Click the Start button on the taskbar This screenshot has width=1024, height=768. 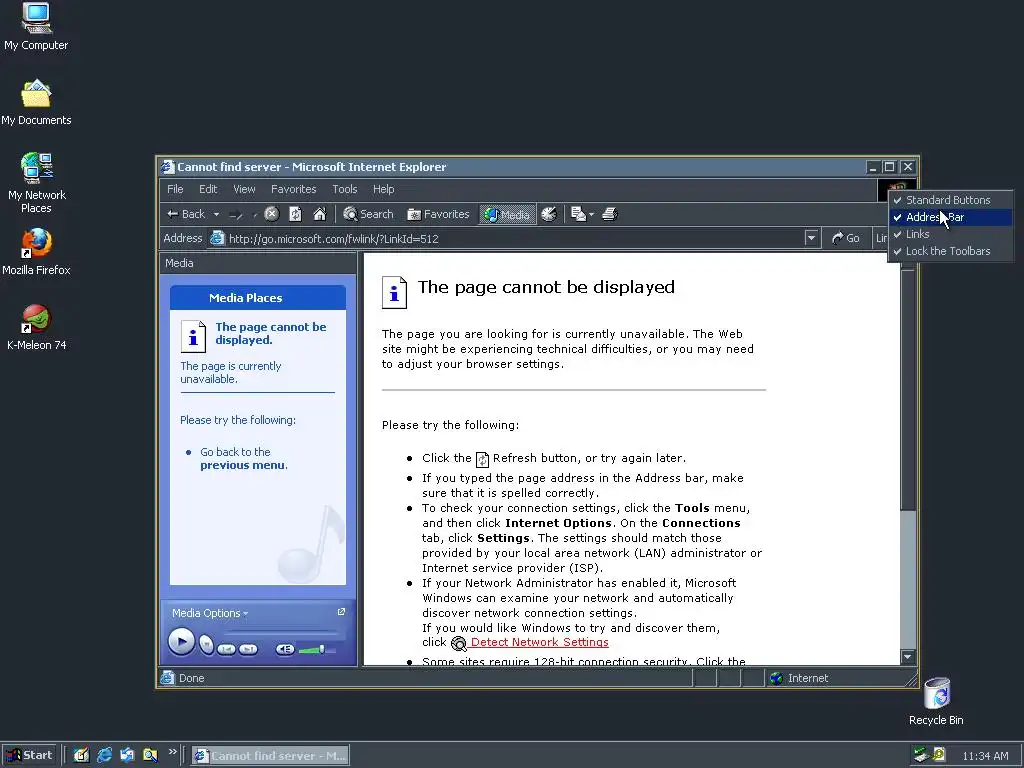(29, 756)
